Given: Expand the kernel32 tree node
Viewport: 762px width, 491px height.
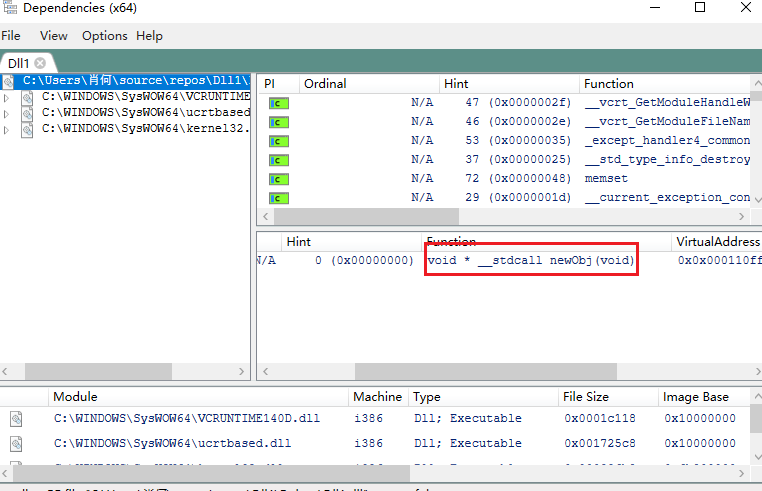Looking at the screenshot, I should 8,129.
